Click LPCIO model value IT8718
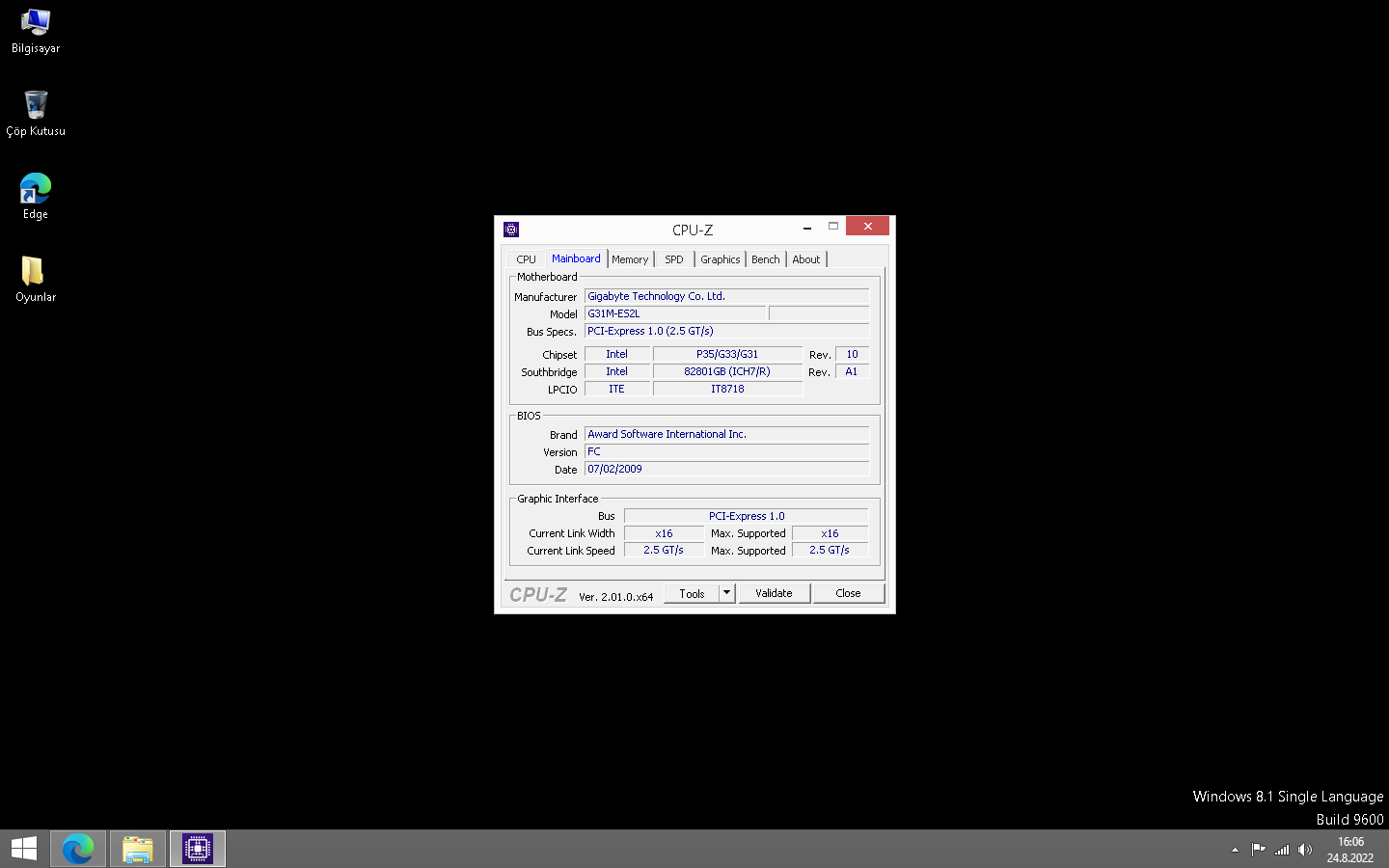This screenshot has height=868, width=1389. (x=727, y=389)
